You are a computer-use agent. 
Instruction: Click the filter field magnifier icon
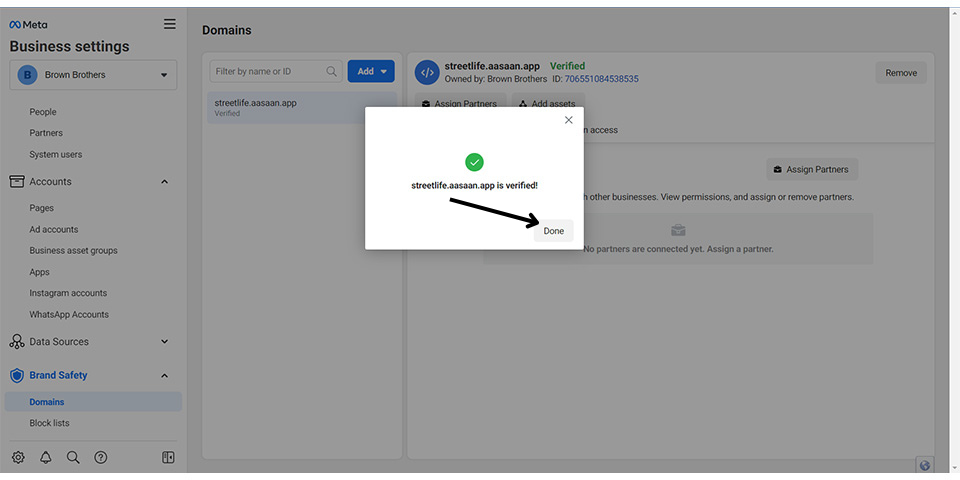(x=331, y=71)
